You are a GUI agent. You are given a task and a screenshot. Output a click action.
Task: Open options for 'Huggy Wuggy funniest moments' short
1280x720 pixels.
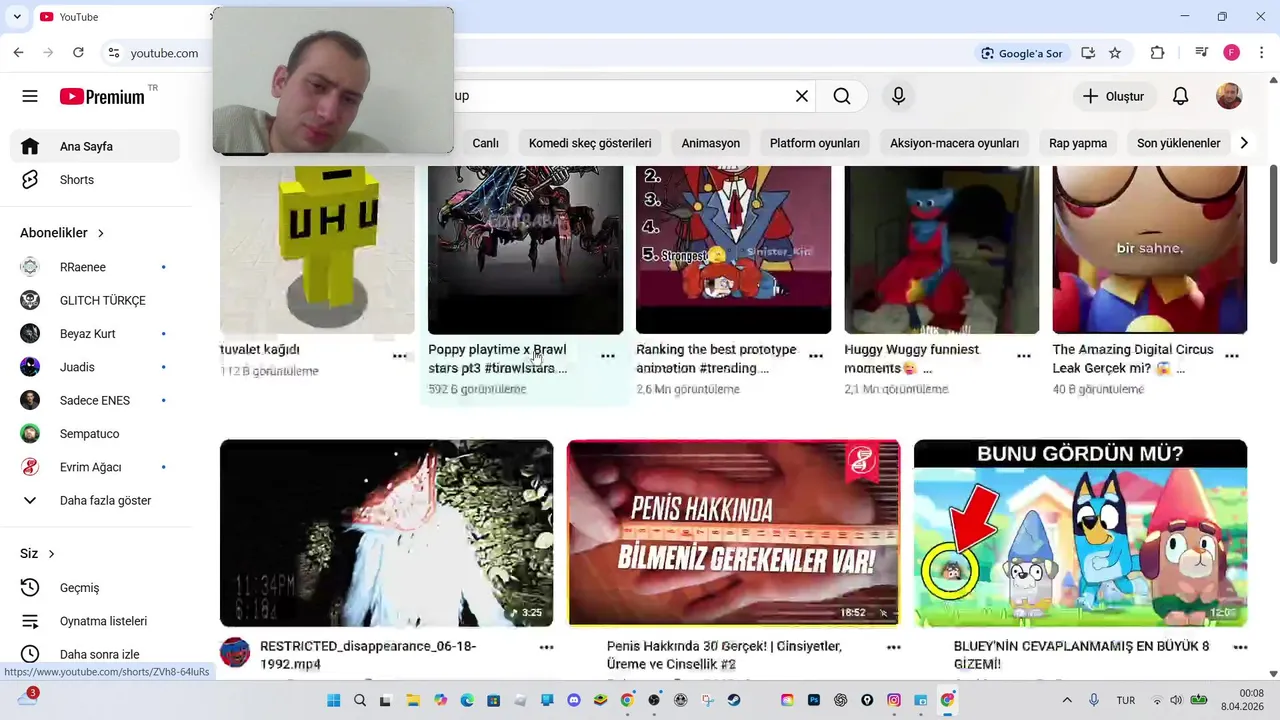coord(1023,356)
